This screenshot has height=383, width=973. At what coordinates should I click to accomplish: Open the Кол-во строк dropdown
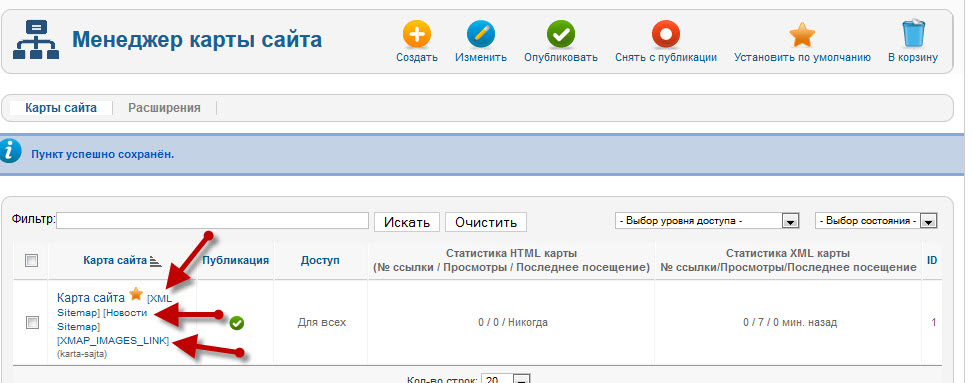point(507,379)
